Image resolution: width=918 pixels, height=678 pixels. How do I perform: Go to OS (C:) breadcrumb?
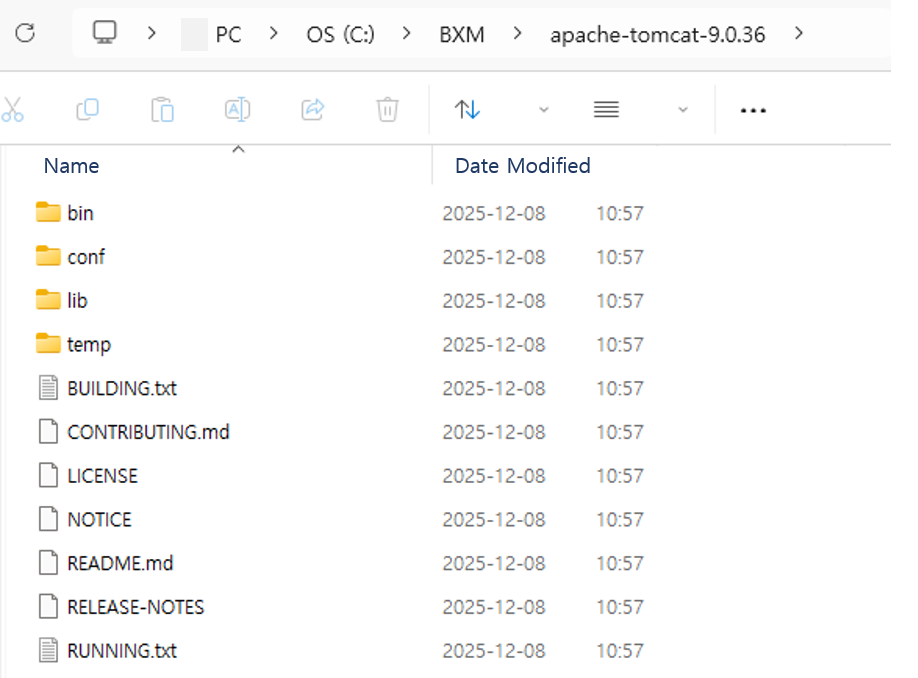tap(340, 35)
